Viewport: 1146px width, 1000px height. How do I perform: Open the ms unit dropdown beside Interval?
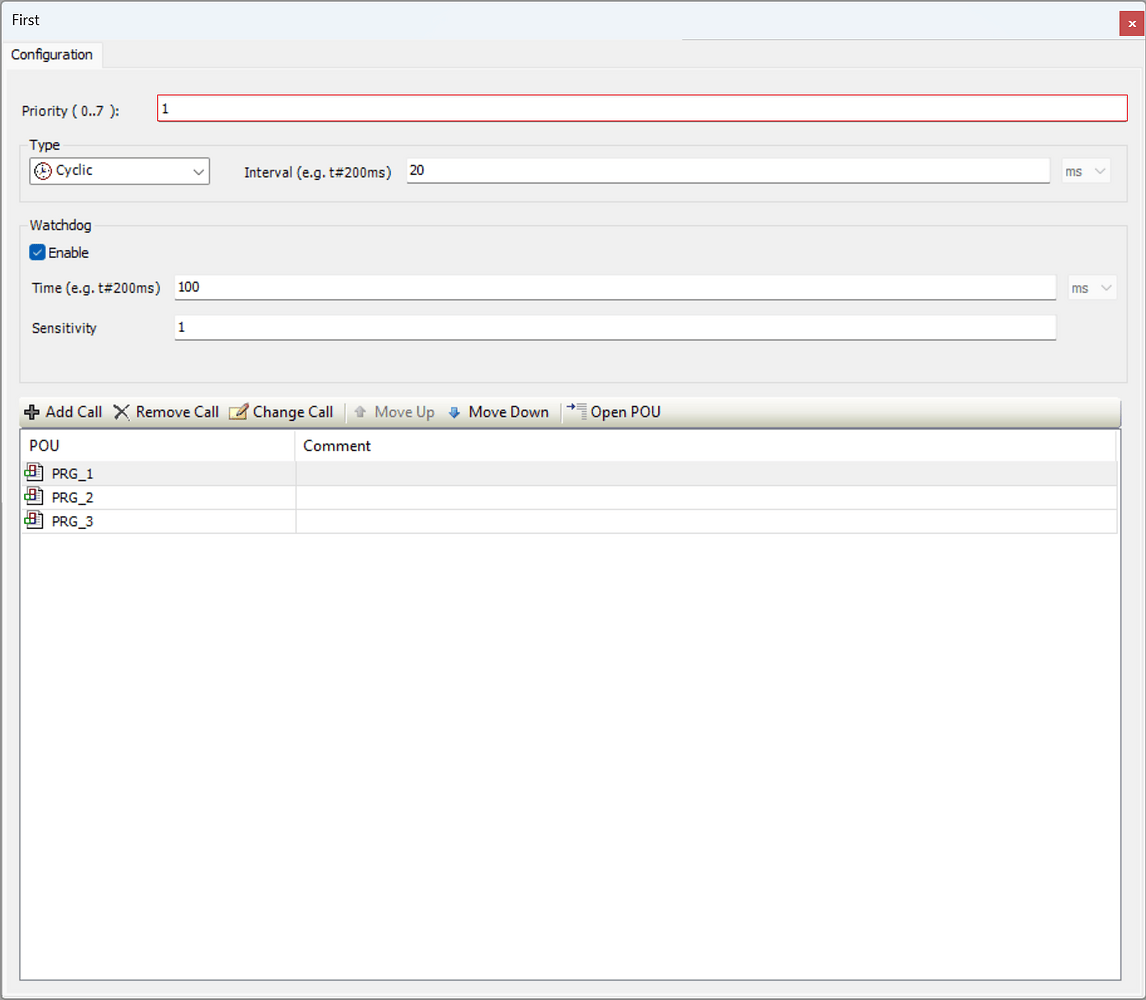[1085, 171]
